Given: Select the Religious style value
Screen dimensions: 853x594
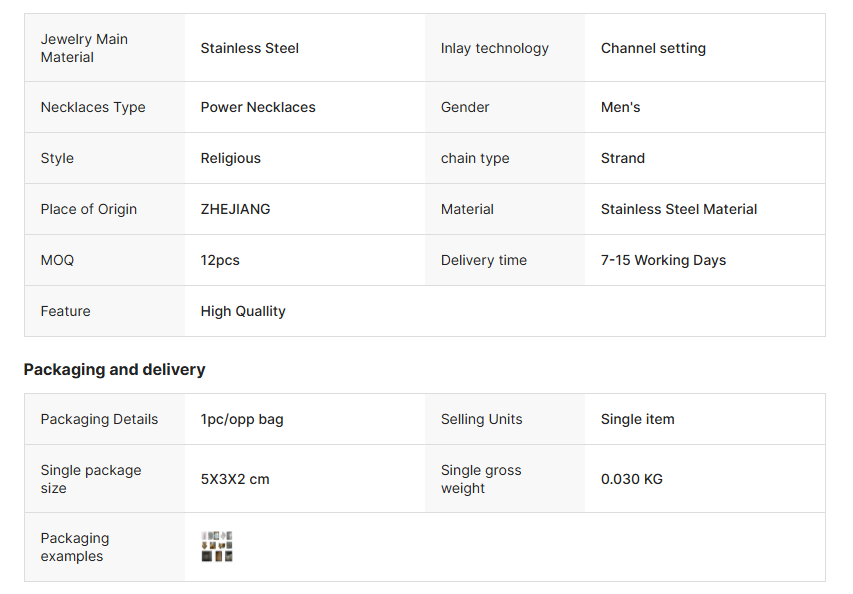Looking at the screenshot, I should pyautogui.click(x=230, y=158).
